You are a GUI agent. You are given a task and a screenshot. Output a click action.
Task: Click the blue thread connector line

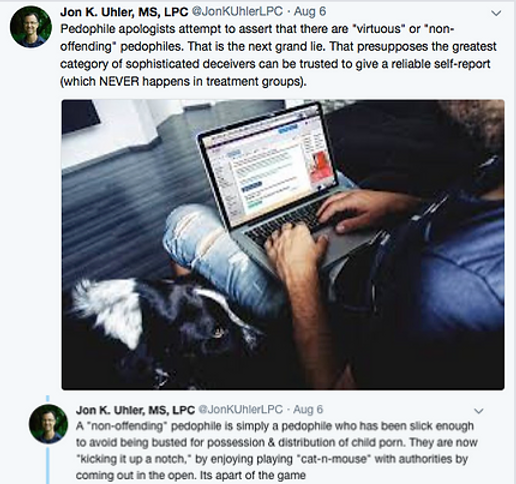[48, 466]
